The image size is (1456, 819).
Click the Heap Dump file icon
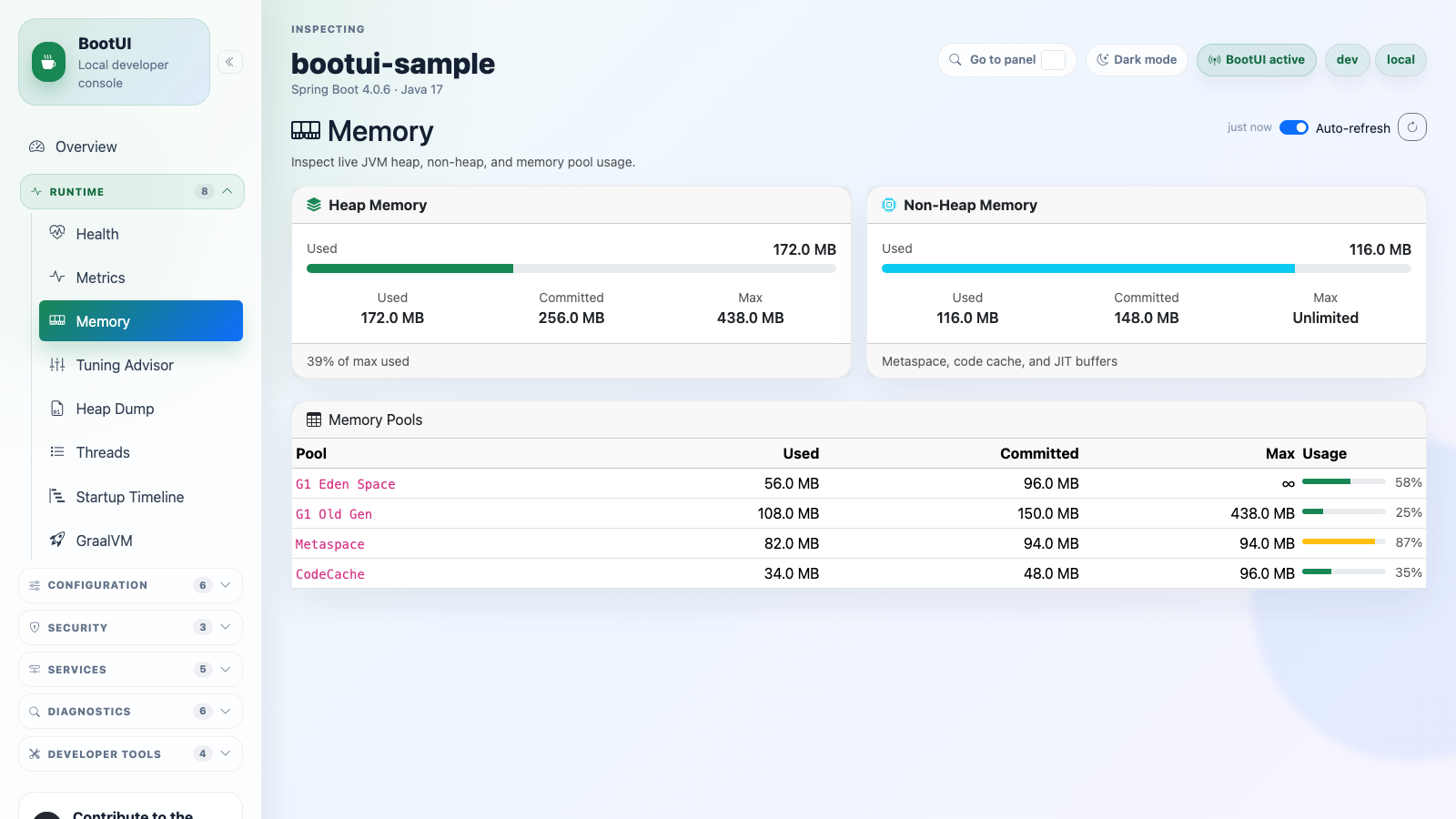(x=57, y=409)
